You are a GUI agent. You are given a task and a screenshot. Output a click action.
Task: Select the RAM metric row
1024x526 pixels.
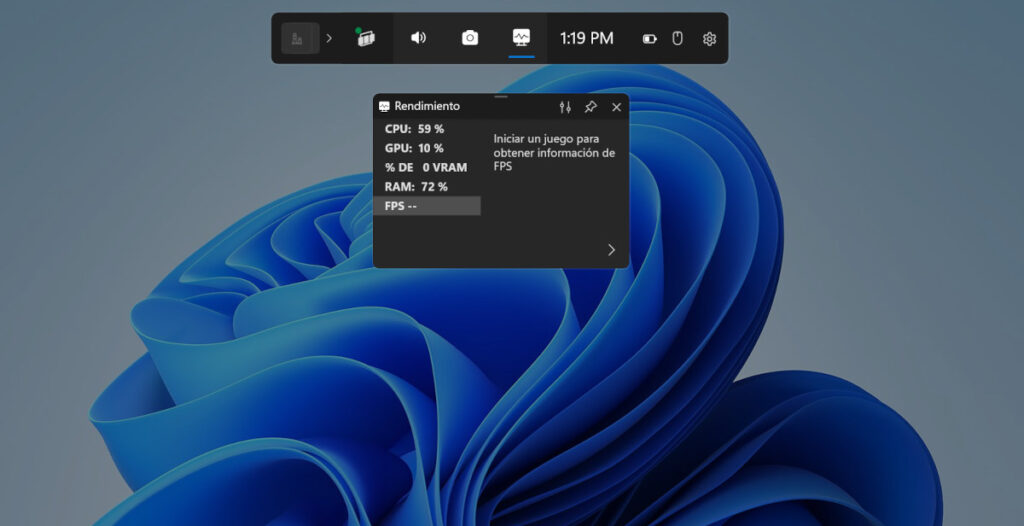coord(428,186)
